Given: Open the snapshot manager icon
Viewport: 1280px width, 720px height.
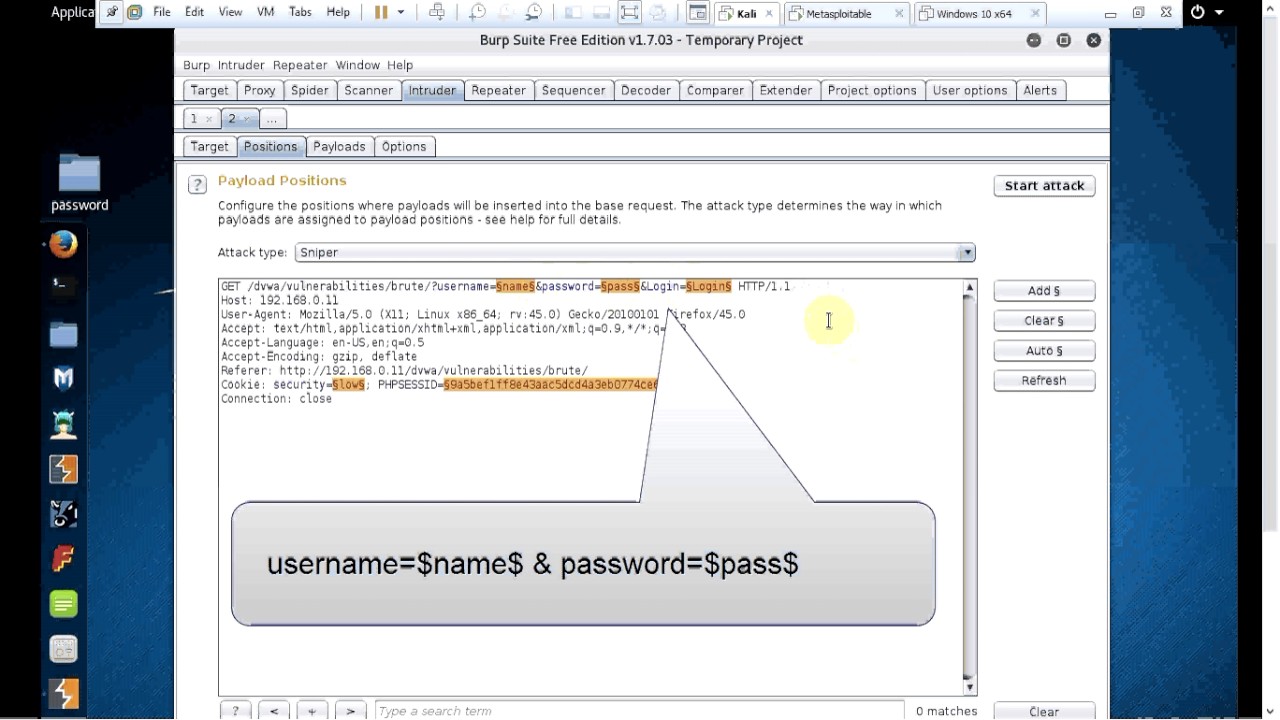Looking at the screenshot, I should [534, 12].
